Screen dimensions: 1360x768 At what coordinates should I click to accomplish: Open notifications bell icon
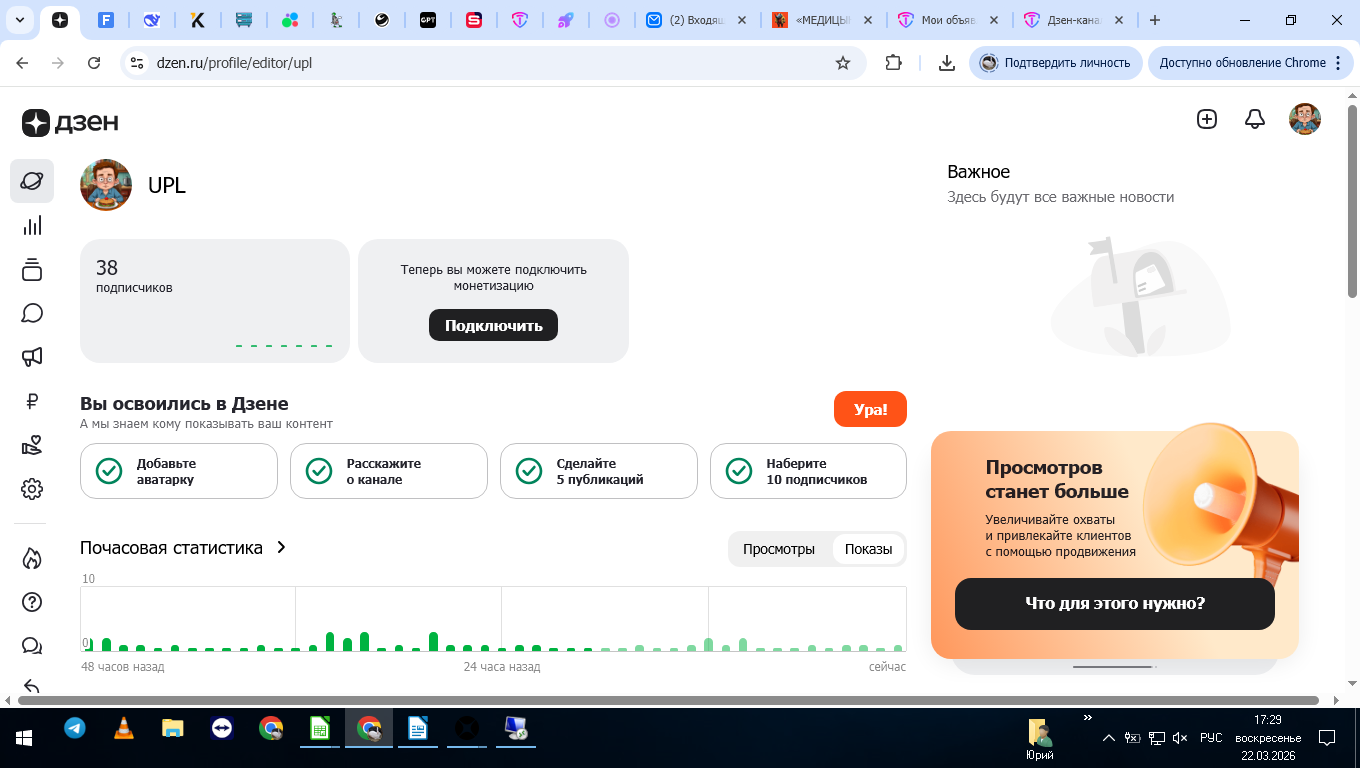point(1254,119)
